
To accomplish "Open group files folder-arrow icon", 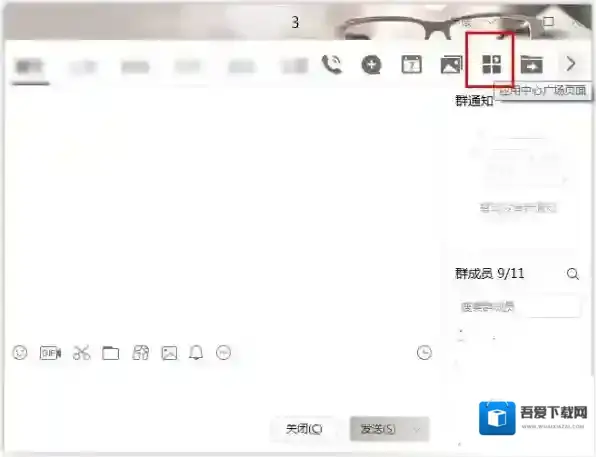I will [531, 64].
